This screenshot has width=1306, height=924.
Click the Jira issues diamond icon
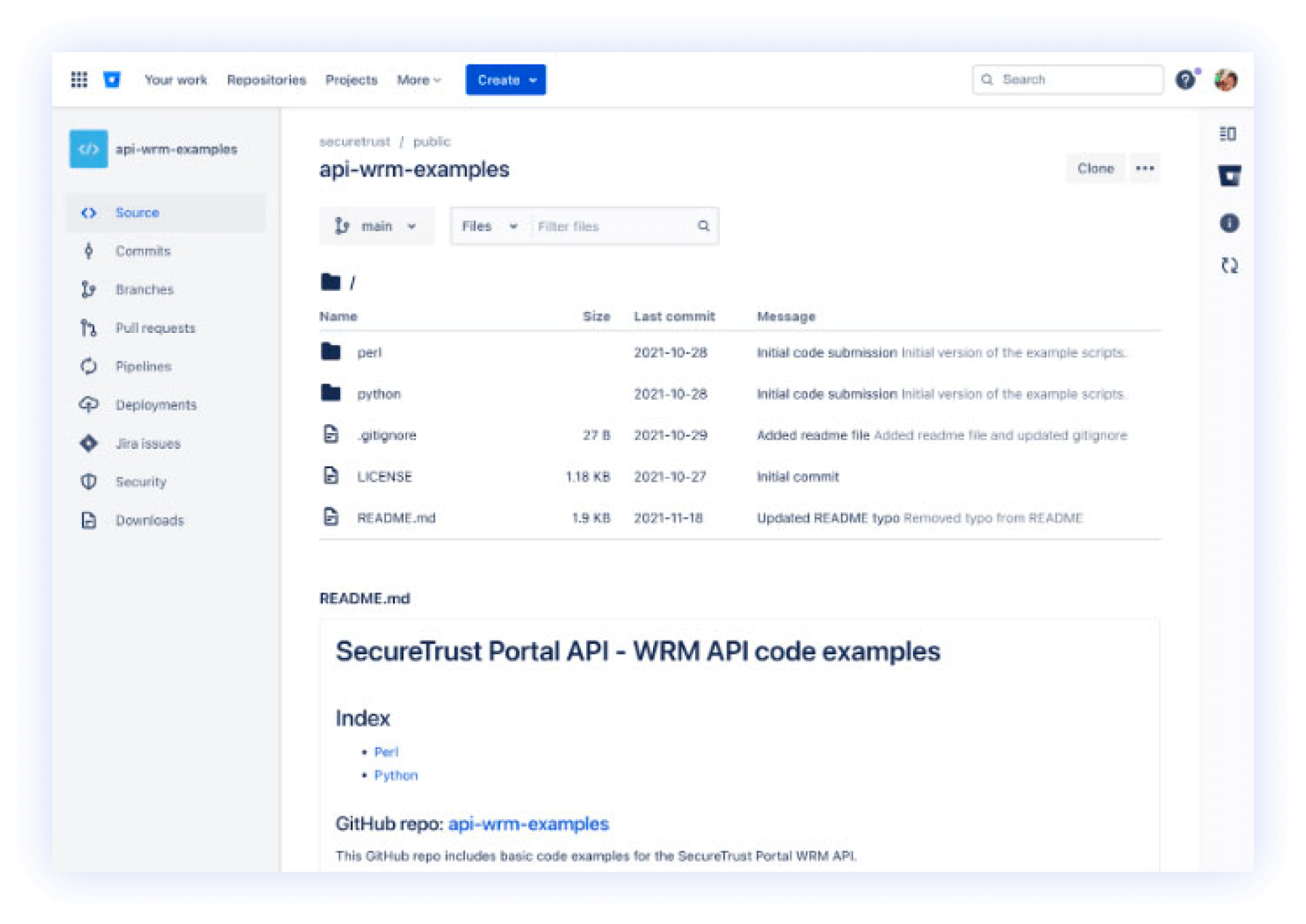tap(89, 443)
